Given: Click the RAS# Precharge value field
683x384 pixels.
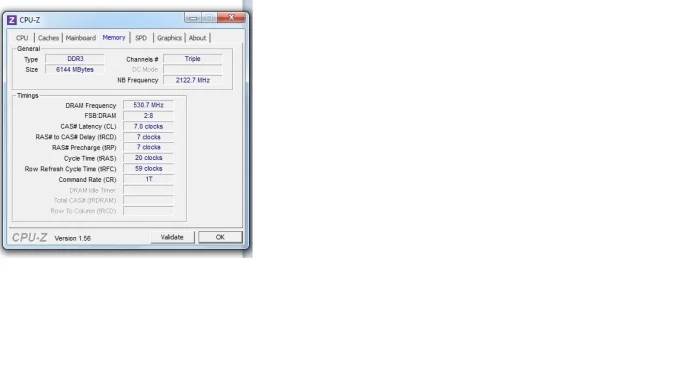Looking at the screenshot, I should pyautogui.click(x=149, y=148).
